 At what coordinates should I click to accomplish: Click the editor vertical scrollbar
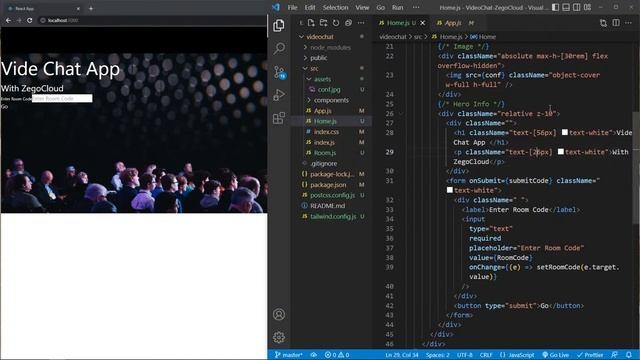(637, 167)
